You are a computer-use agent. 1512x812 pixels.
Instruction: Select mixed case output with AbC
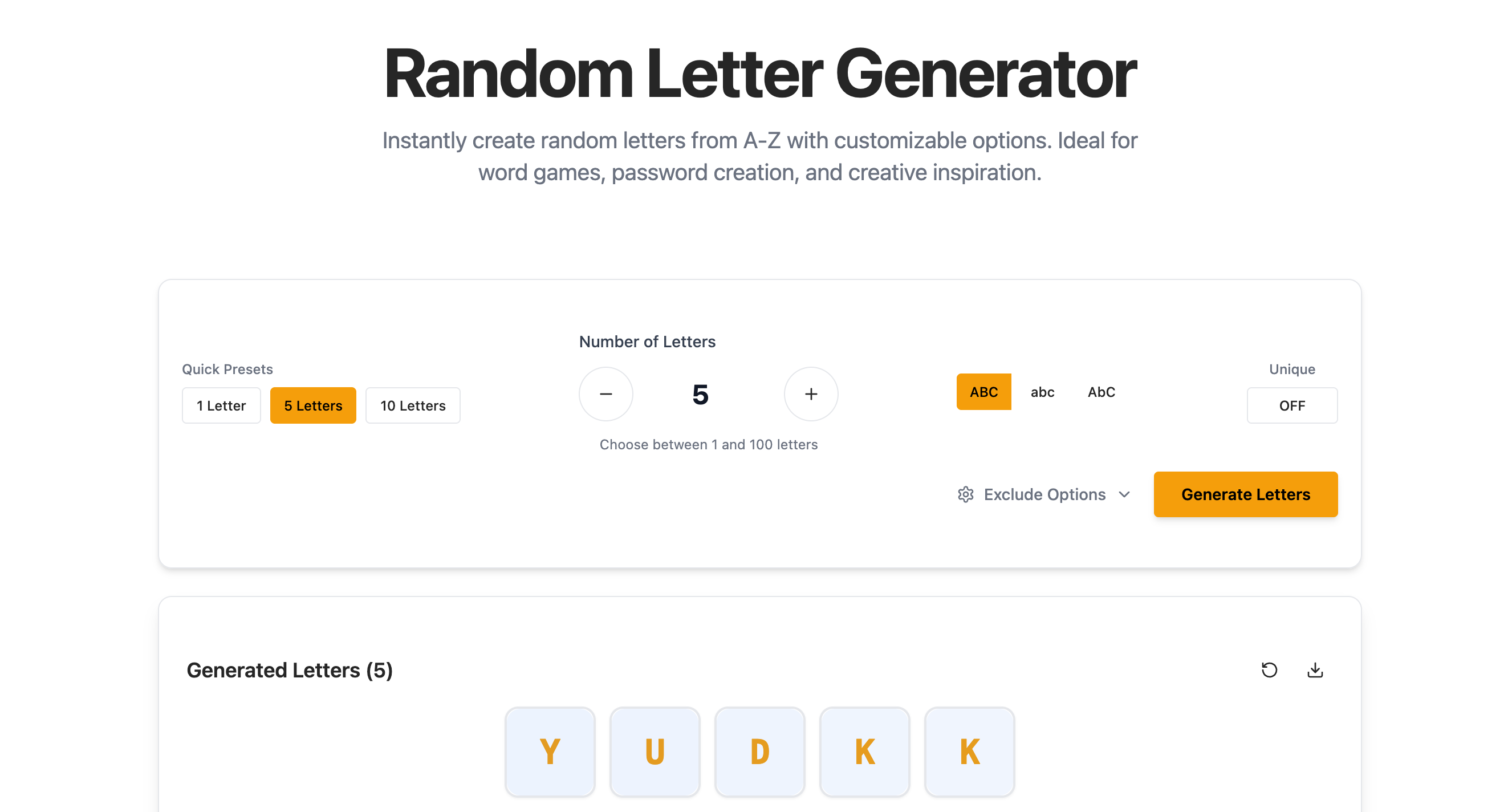click(1100, 392)
